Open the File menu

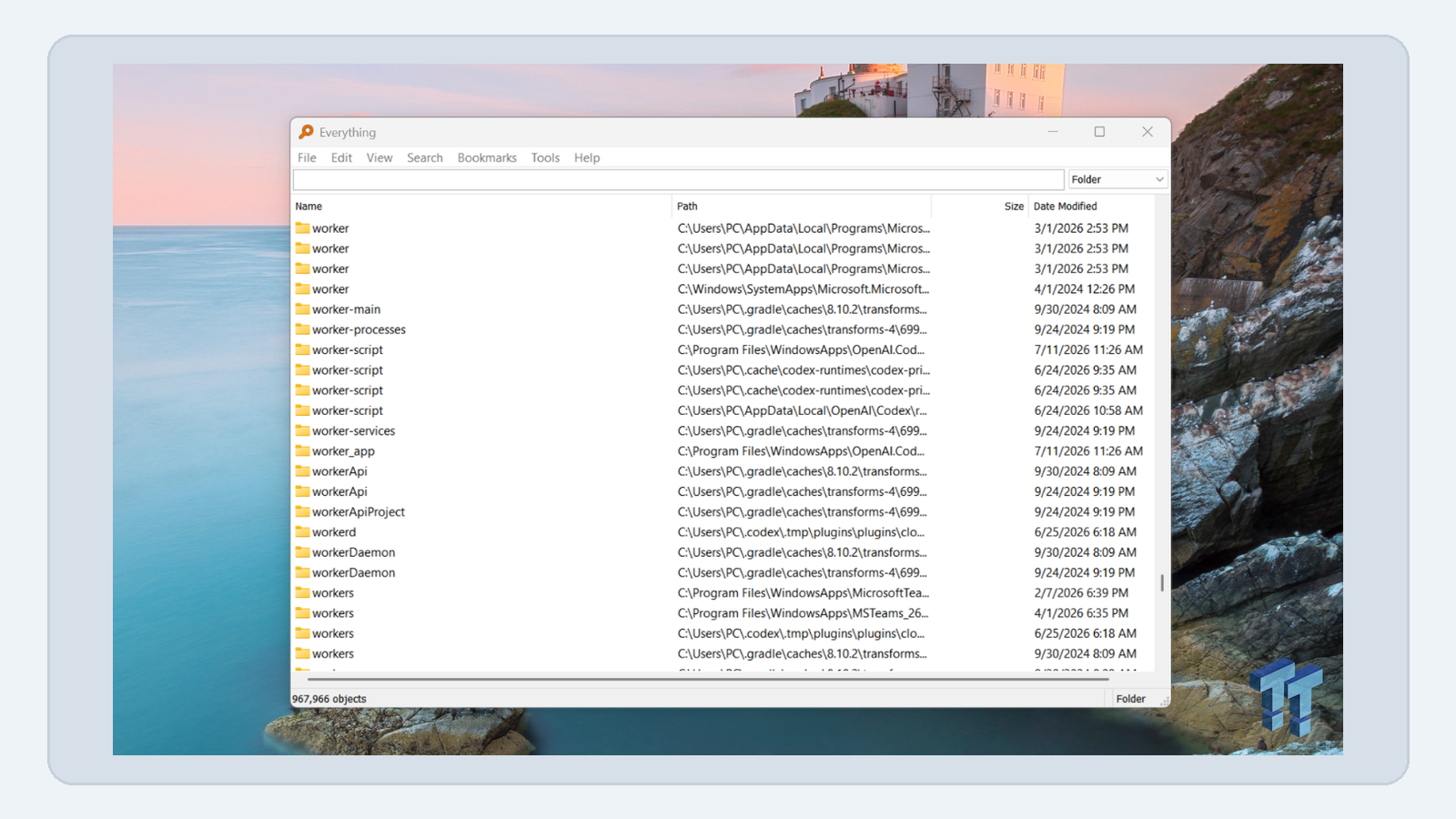pyautogui.click(x=308, y=157)
